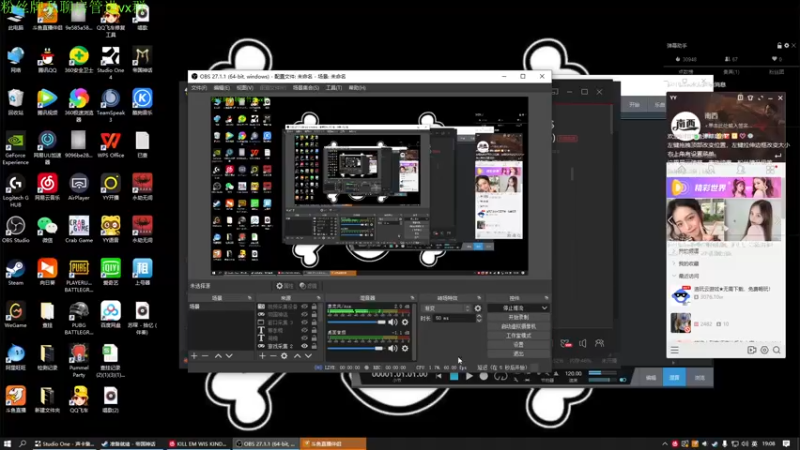Open Windows Start button on taskbar

(x=7, y=444)
